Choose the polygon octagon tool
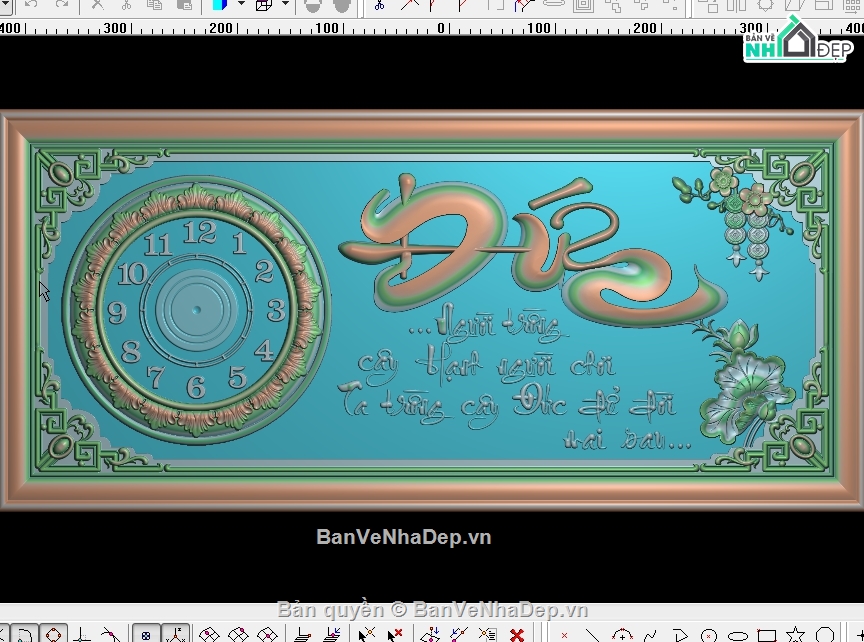 pos(824,635)
